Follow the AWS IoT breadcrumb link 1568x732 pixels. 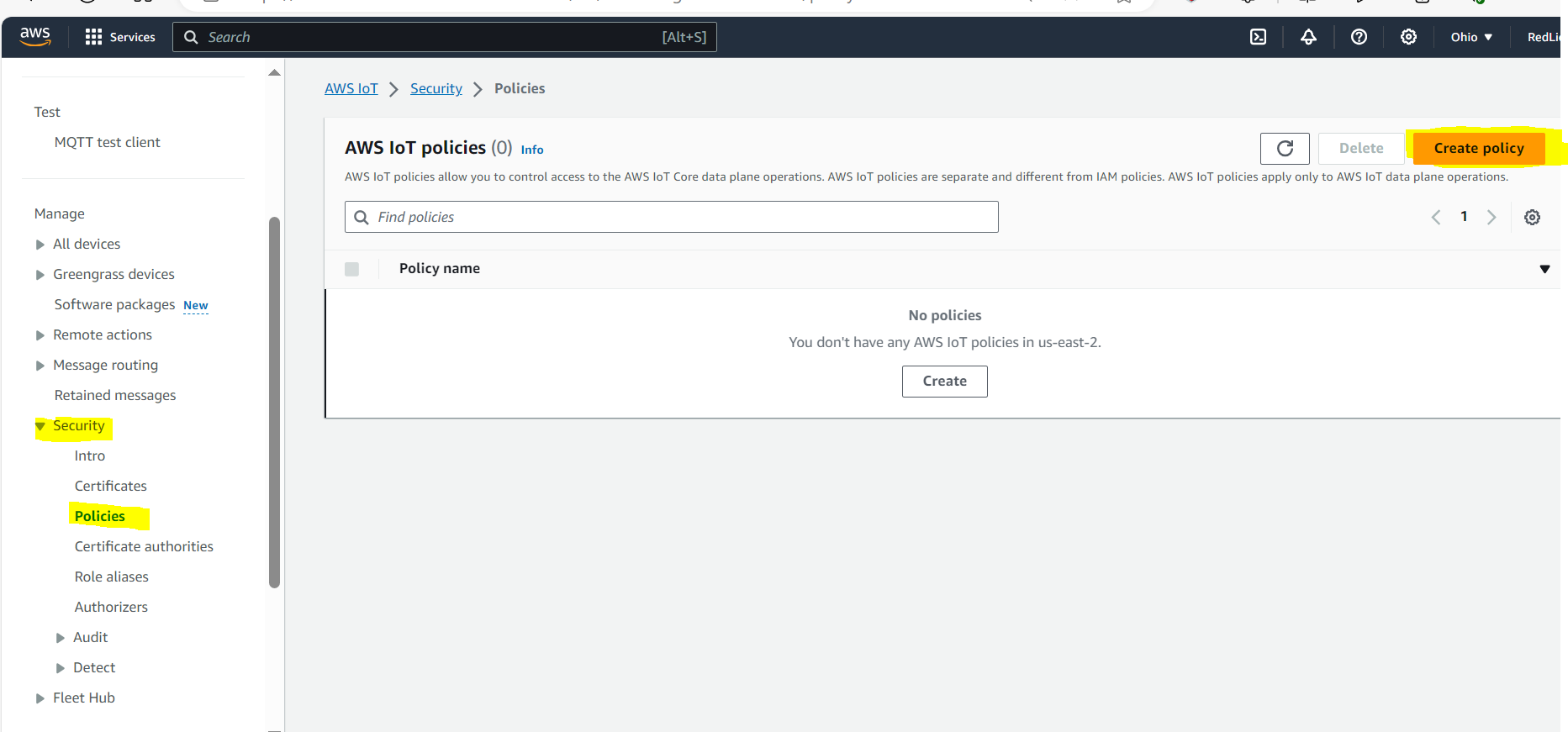(x=351, y=88)
